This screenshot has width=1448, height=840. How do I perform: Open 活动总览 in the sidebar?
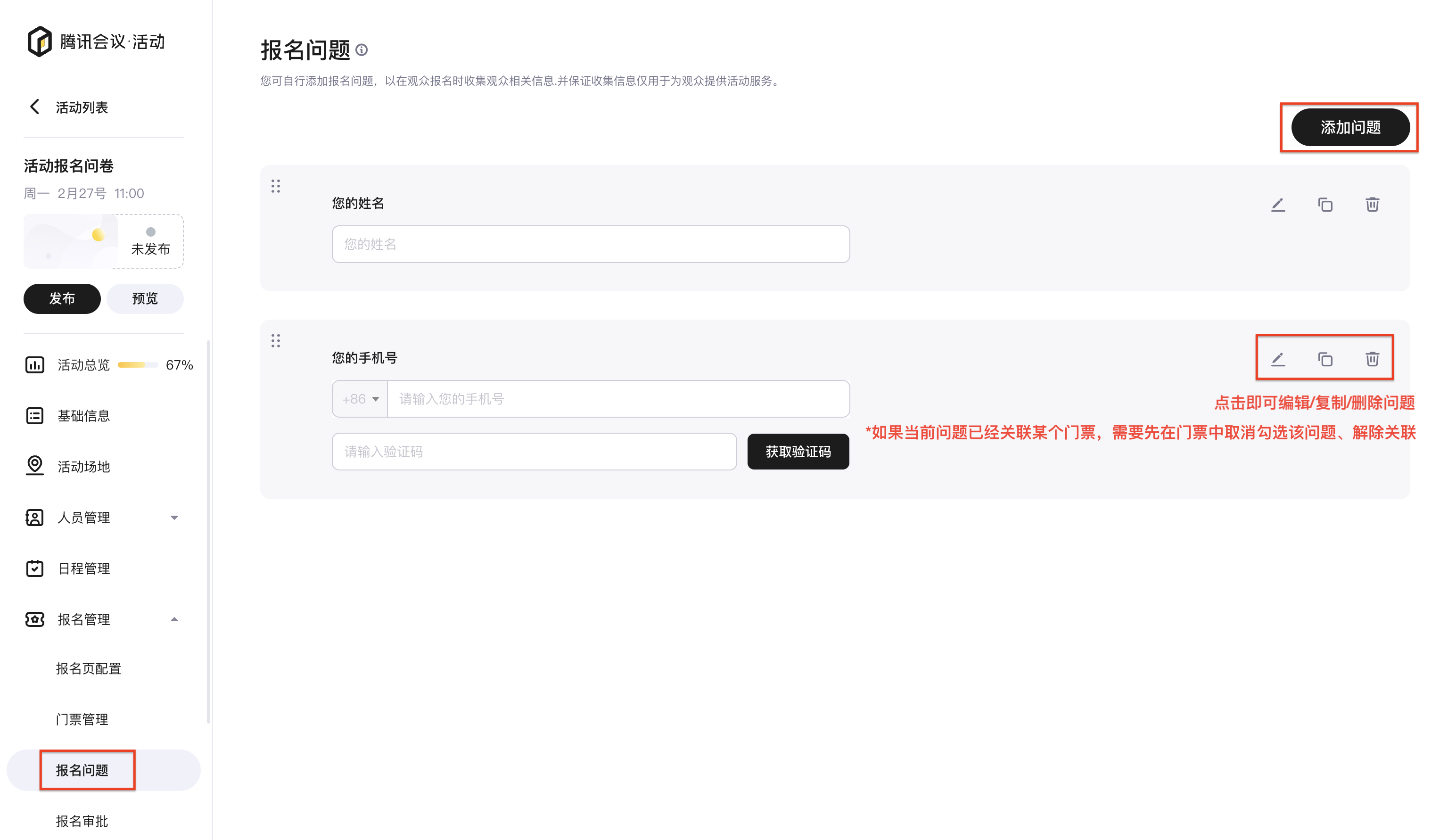pyautogui.click(x=83, y=365)
